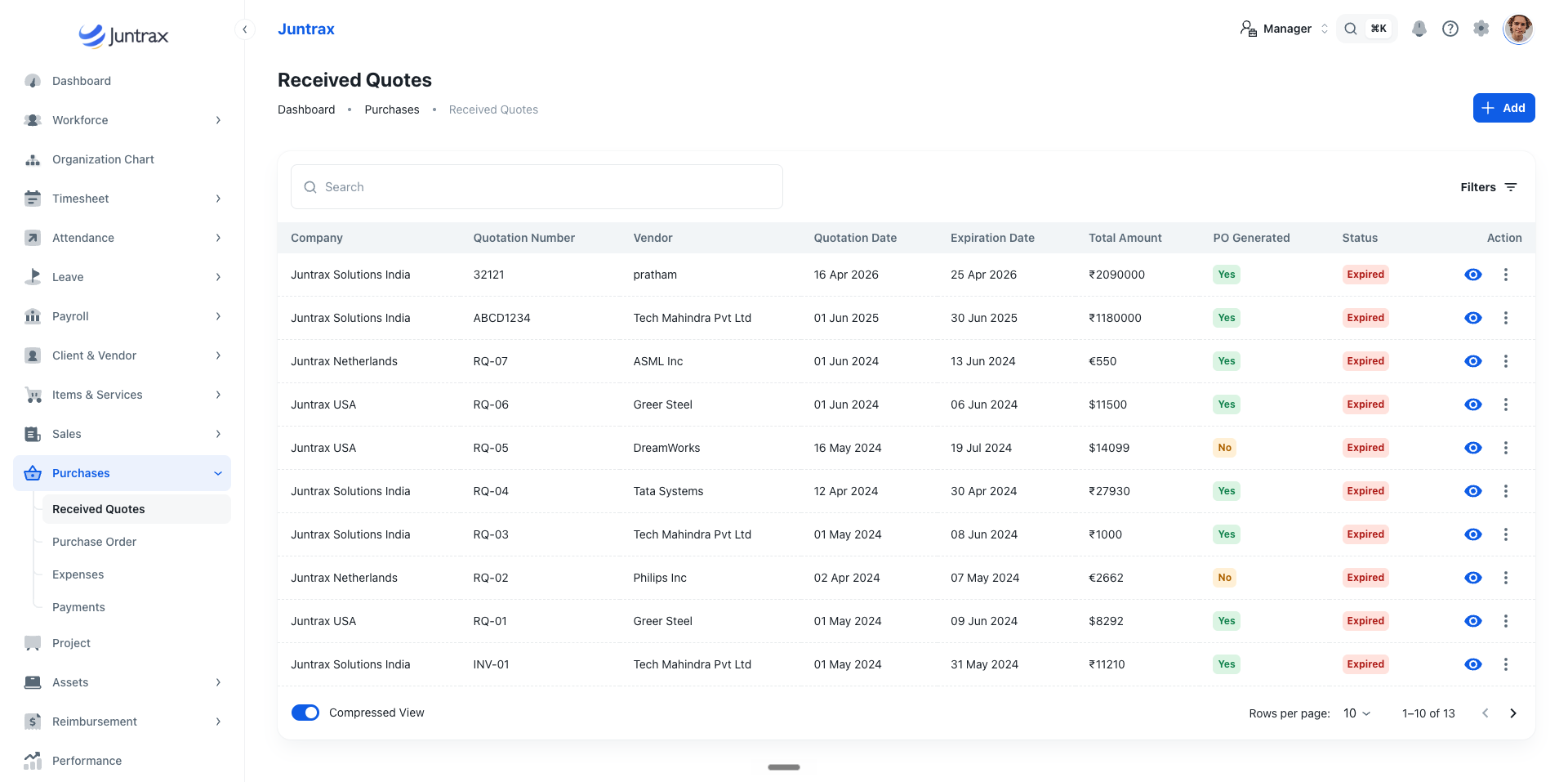Open the Filters button

(x=1488, y=187)
